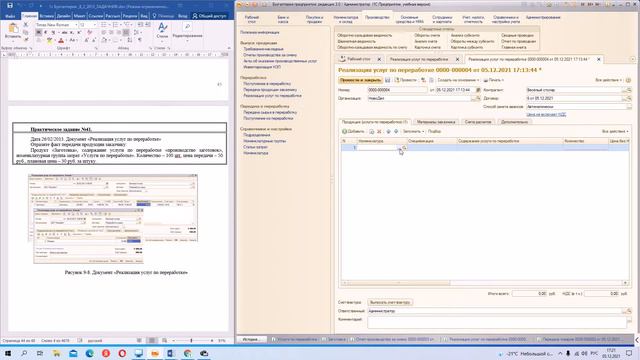
Task: Click the yellow text highlight color icon
Action: [49, 40]
